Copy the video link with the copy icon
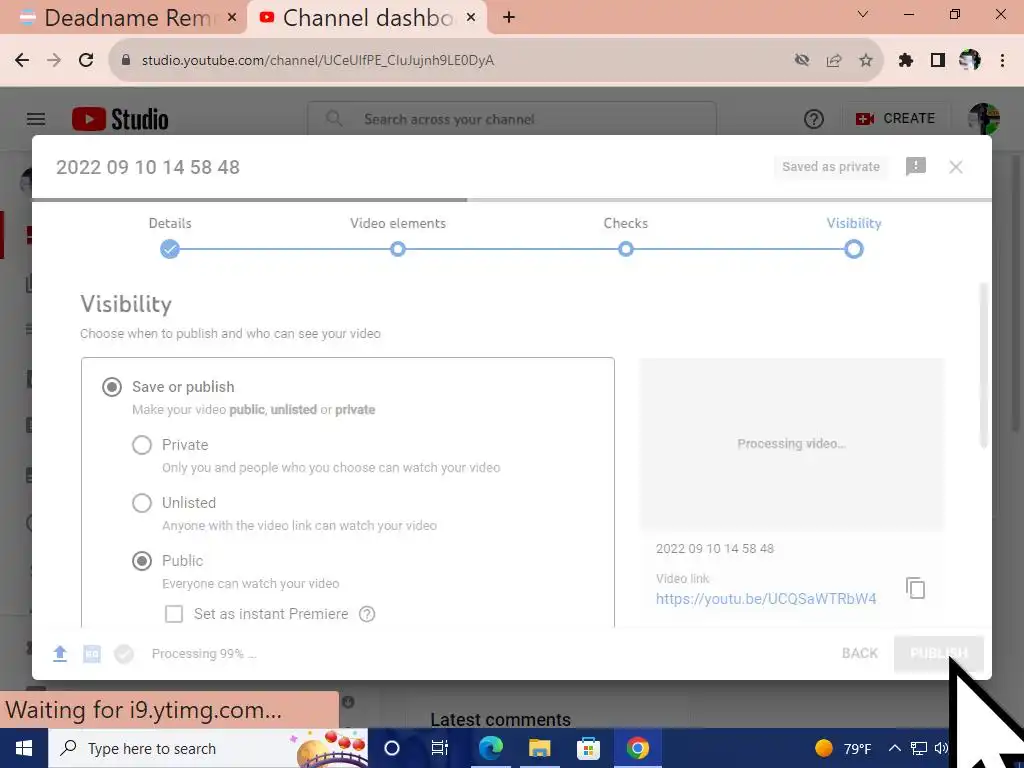 [x=916, y=588]
